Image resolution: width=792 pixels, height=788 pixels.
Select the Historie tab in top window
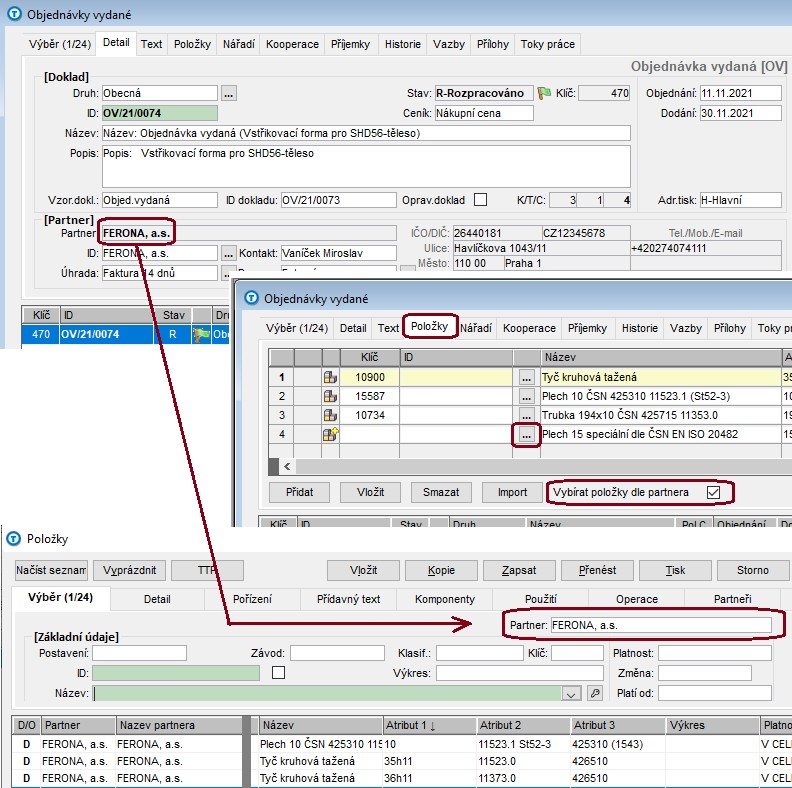point(403,44)
